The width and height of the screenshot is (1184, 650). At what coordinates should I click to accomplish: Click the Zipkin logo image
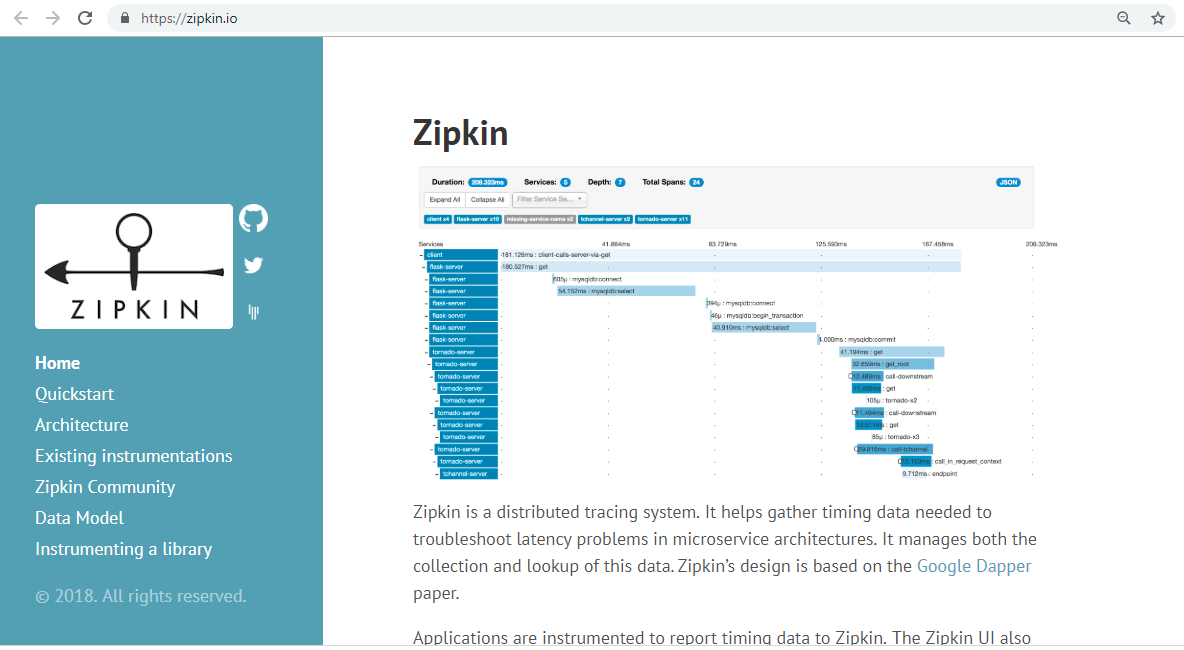[x=134, y=266]
